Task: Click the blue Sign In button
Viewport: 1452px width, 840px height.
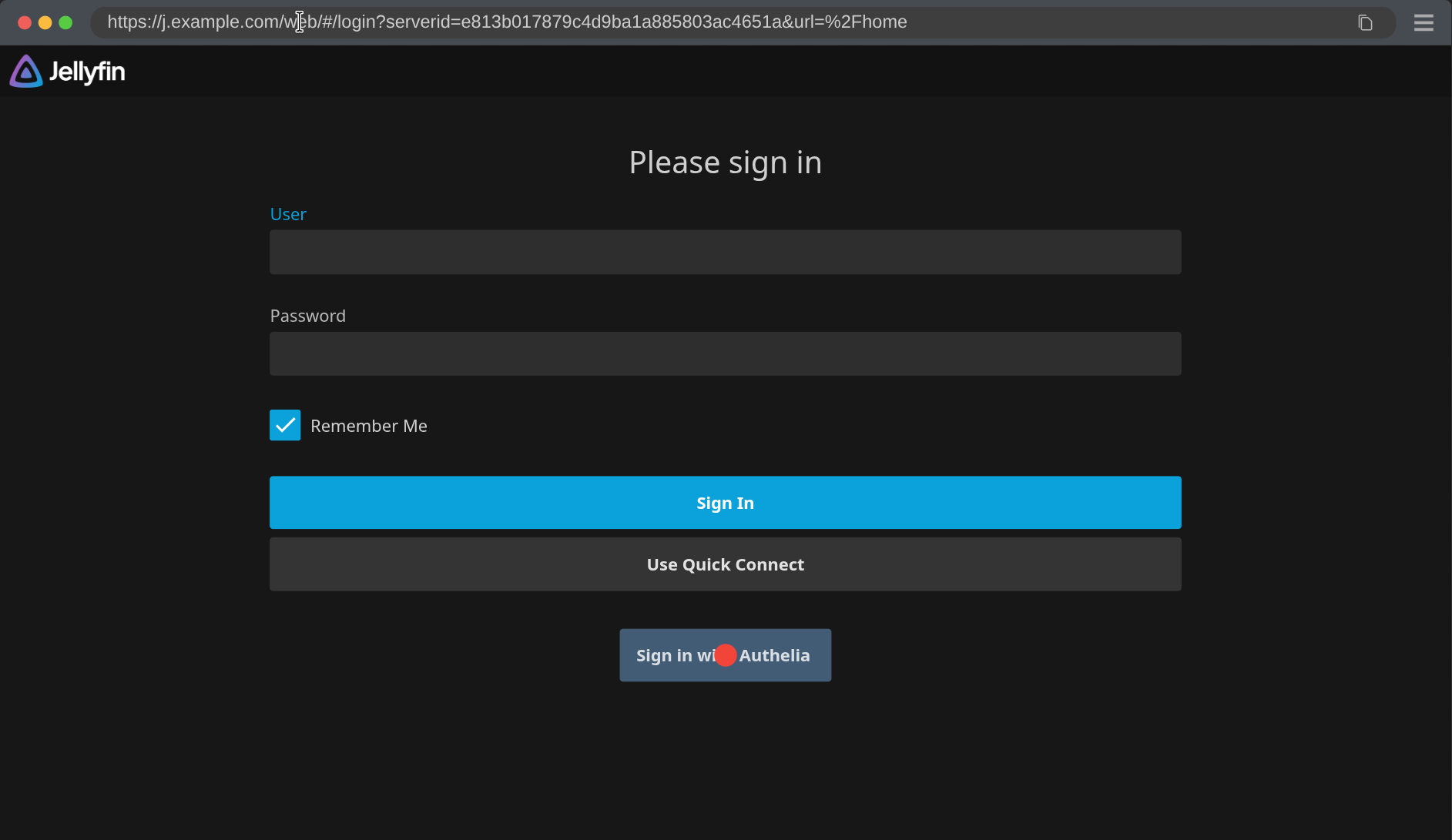Action: click(725, 503)
